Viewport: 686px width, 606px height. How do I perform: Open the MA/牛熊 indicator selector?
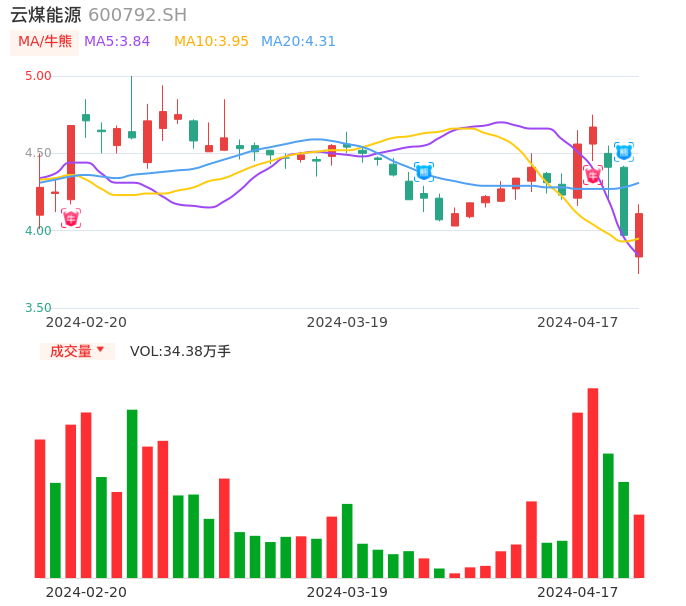45,42
